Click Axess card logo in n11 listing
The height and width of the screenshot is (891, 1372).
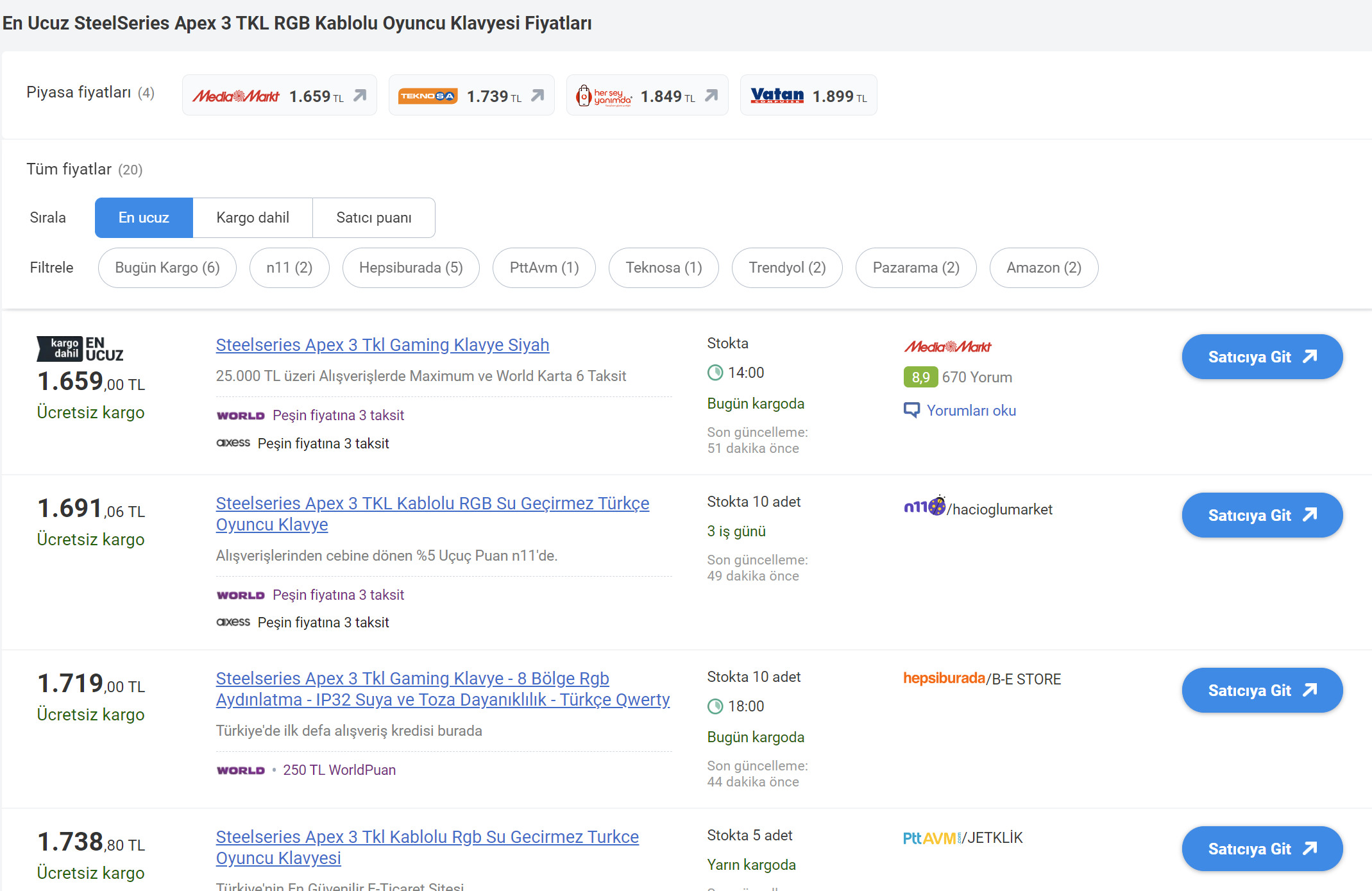pyautogui.click(x=233, y=622)
